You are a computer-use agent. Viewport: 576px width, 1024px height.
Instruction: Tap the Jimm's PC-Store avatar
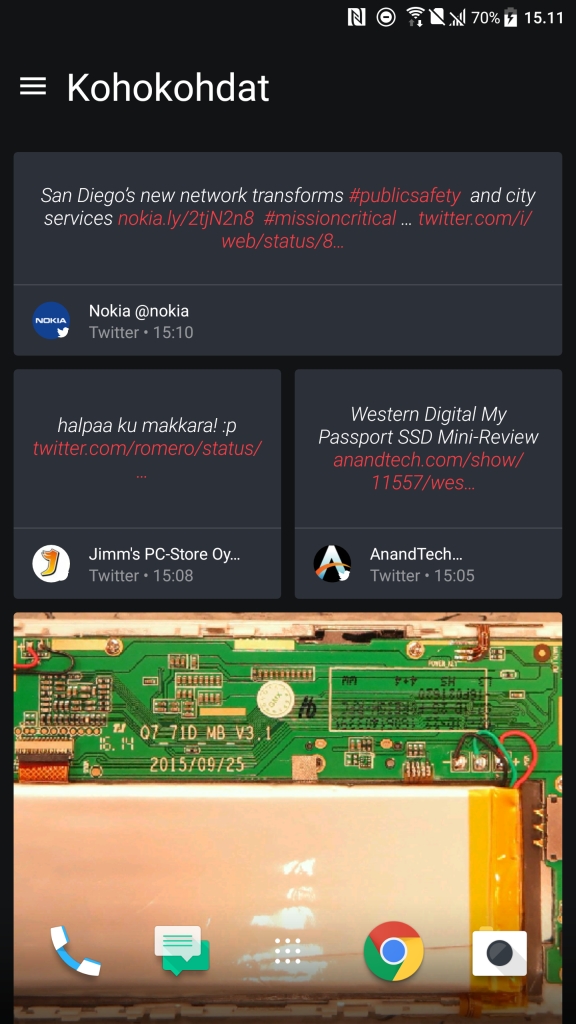coord(52,564)
